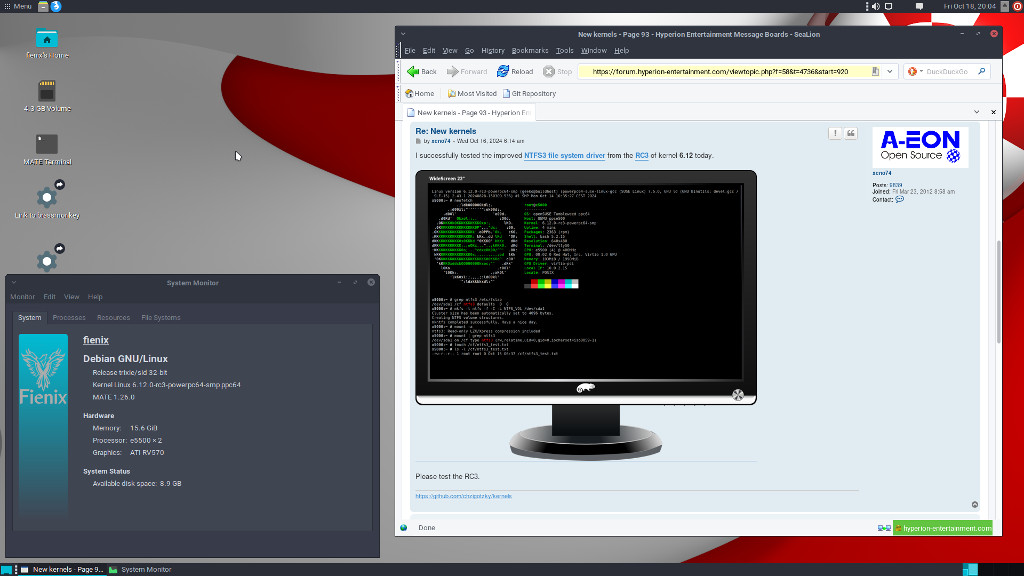Switch to the File Systems tab
The image size is (1024, 576).
[161, 317]
